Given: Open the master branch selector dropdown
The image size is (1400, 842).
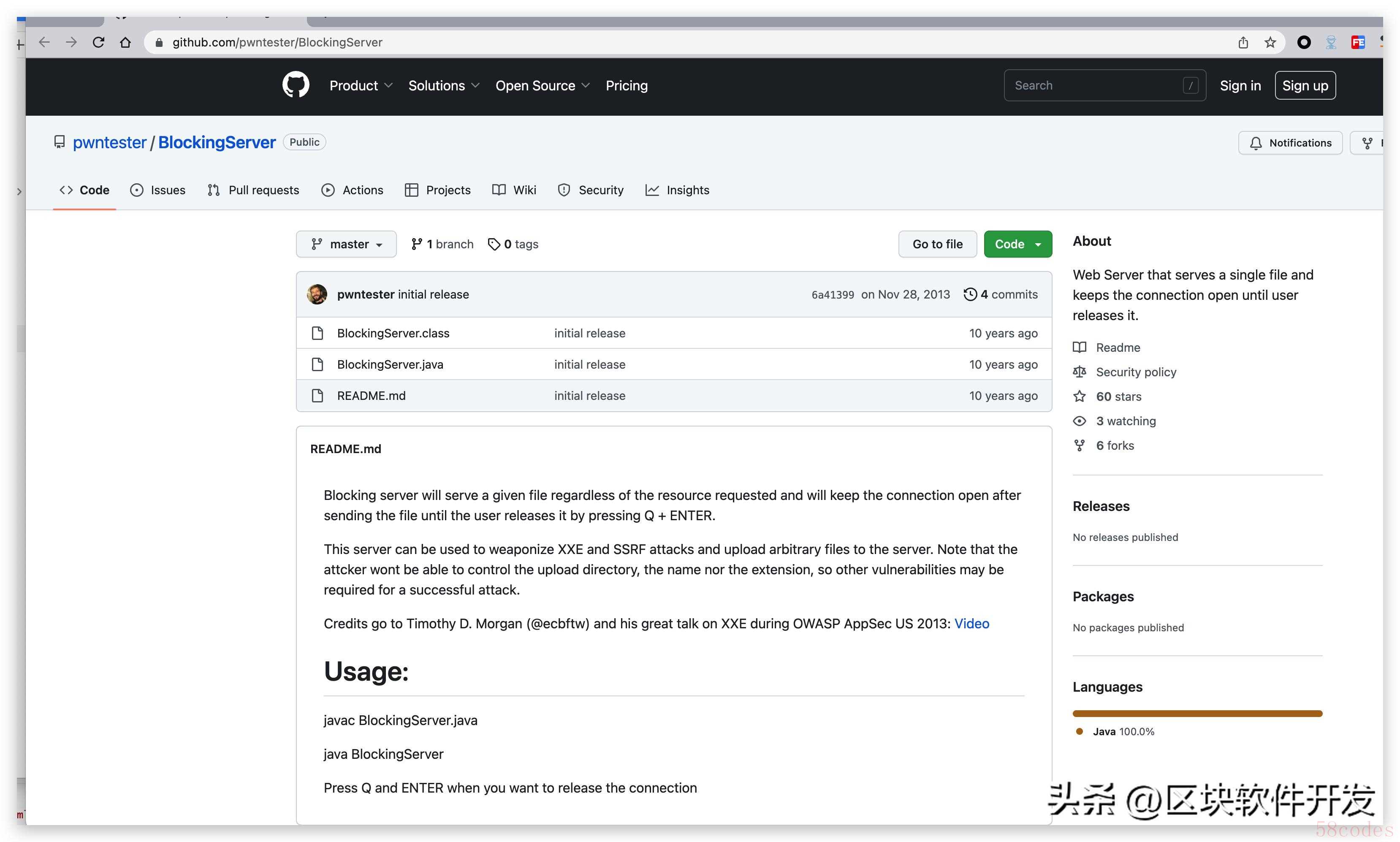Looking at the screenshot, I should click(346, 244).
